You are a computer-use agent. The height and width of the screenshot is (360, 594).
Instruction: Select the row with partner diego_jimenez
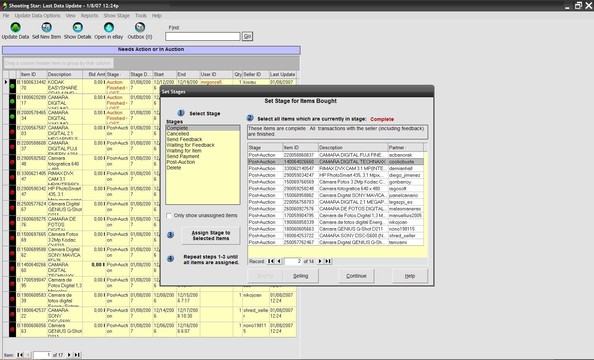[336, 175]
